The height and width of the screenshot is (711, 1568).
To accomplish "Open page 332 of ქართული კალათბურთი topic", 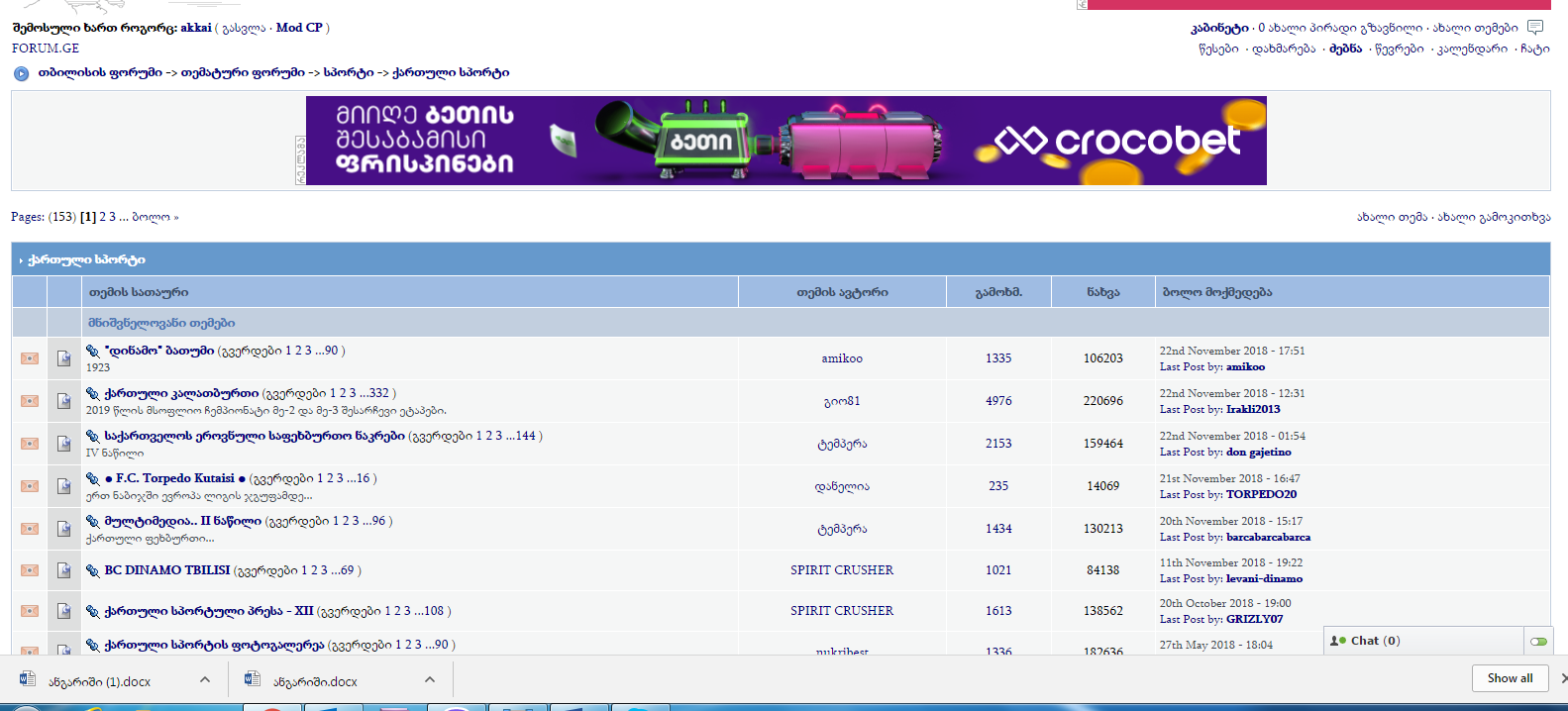I will pos(379,393).
